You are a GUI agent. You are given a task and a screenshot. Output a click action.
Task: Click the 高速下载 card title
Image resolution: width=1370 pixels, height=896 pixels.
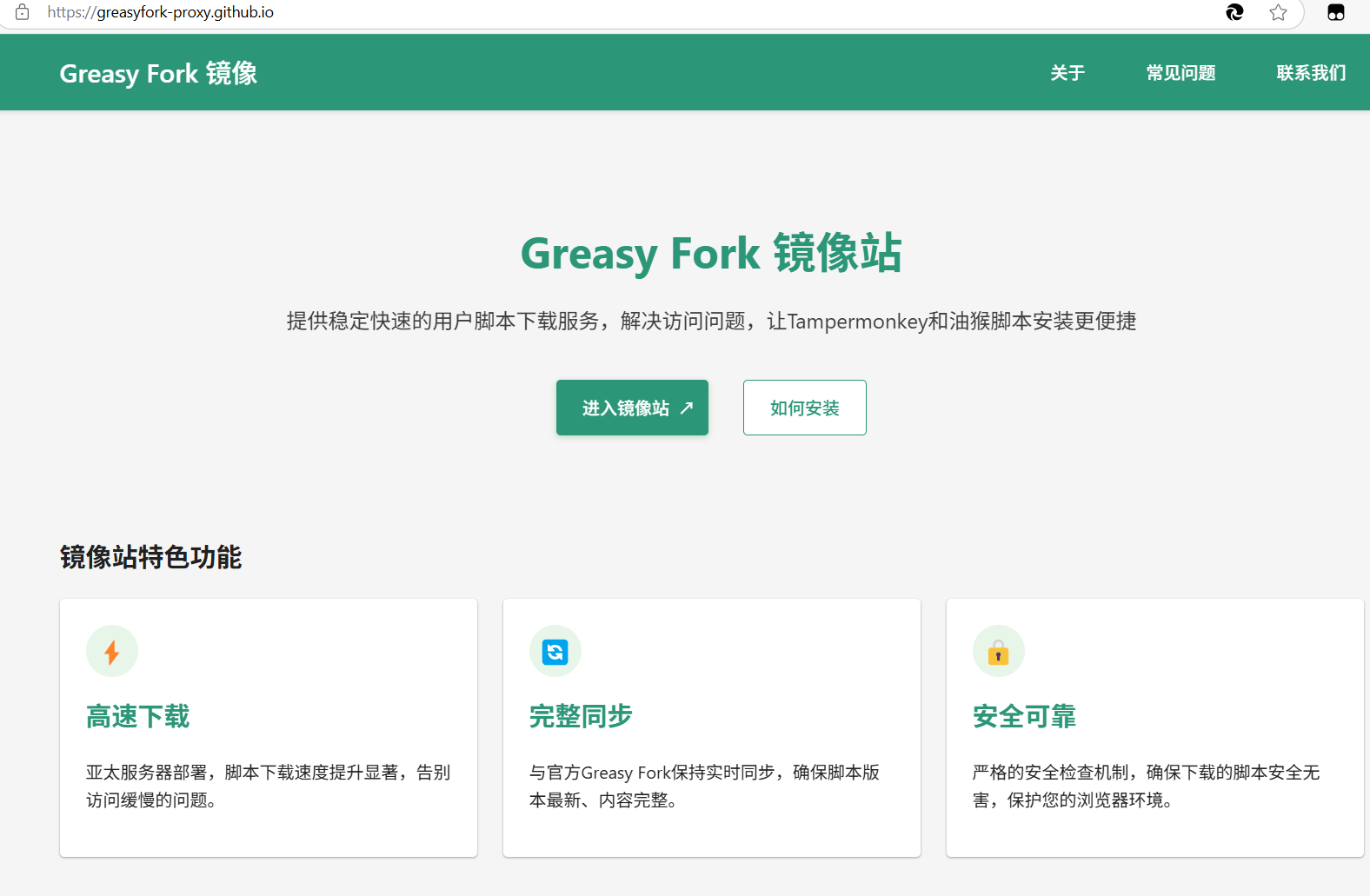[x=137, y=716]
